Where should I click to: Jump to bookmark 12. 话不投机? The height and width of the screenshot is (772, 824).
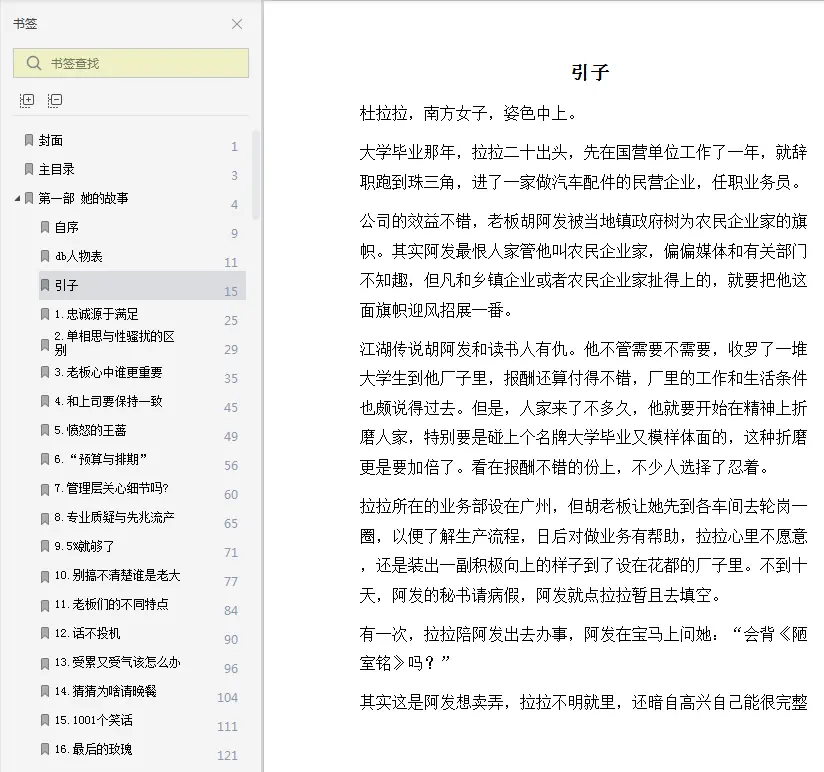pyautogui.click(x=87, y=633)
